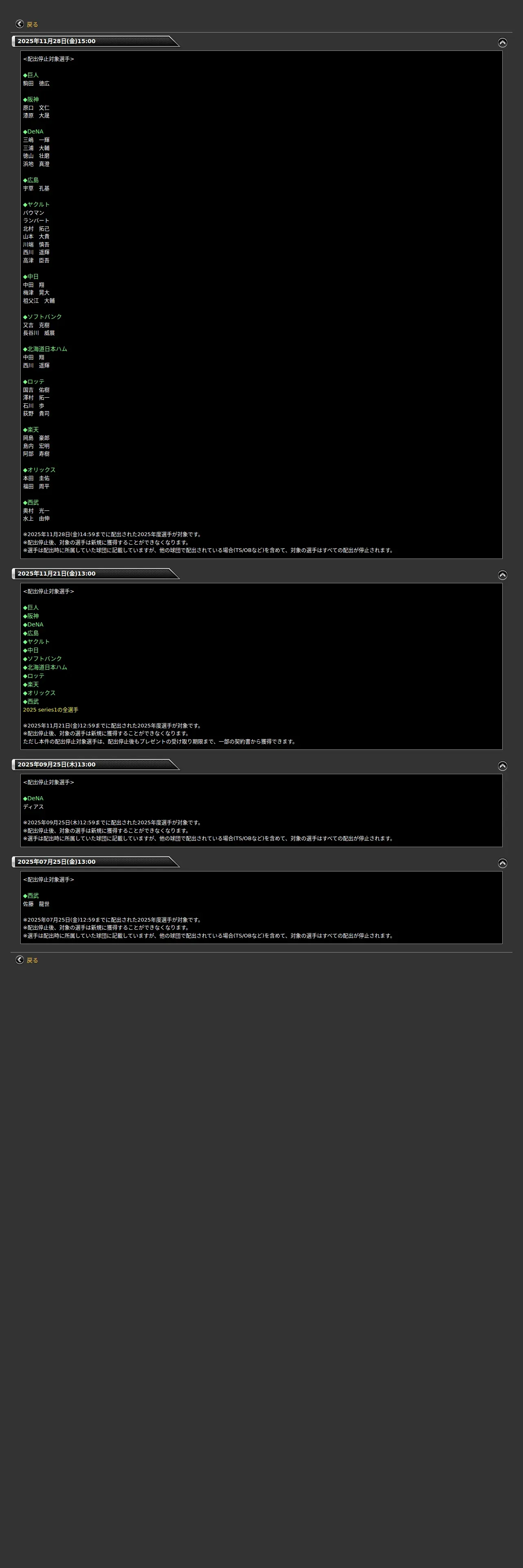Screen dimensions: 523x1568
Task: Select the player name 石川 歩
Action: (x=33, y=405)
